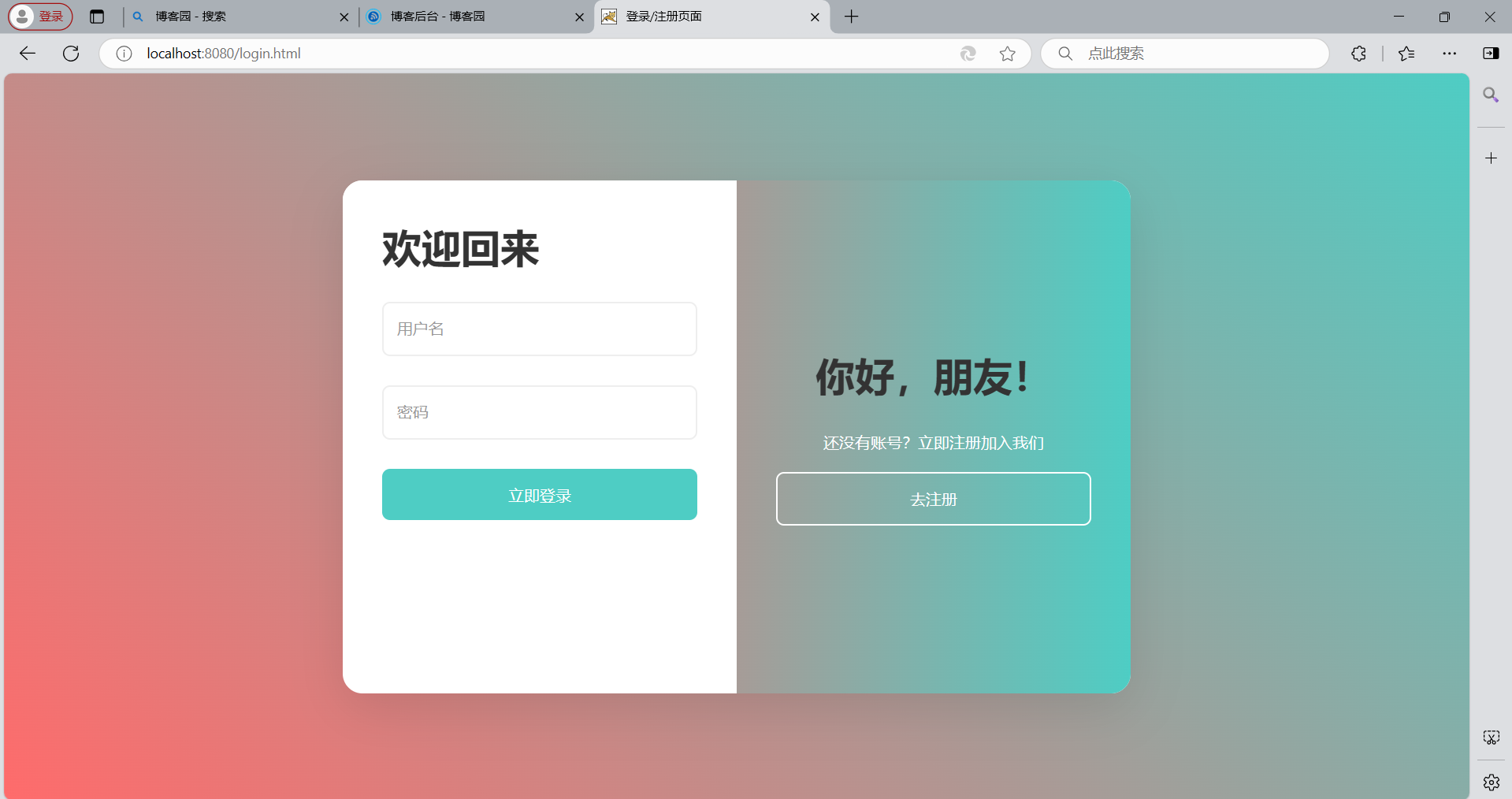Reload the login page
Image resolution: width=1512 pixels, height=799 pixels.
(71, 54)
